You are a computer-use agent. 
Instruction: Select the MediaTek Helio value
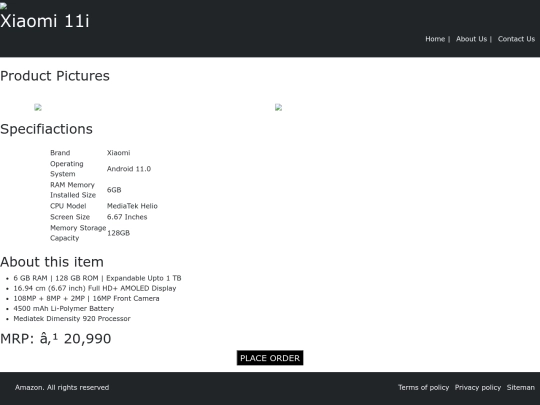click(132, 206)
